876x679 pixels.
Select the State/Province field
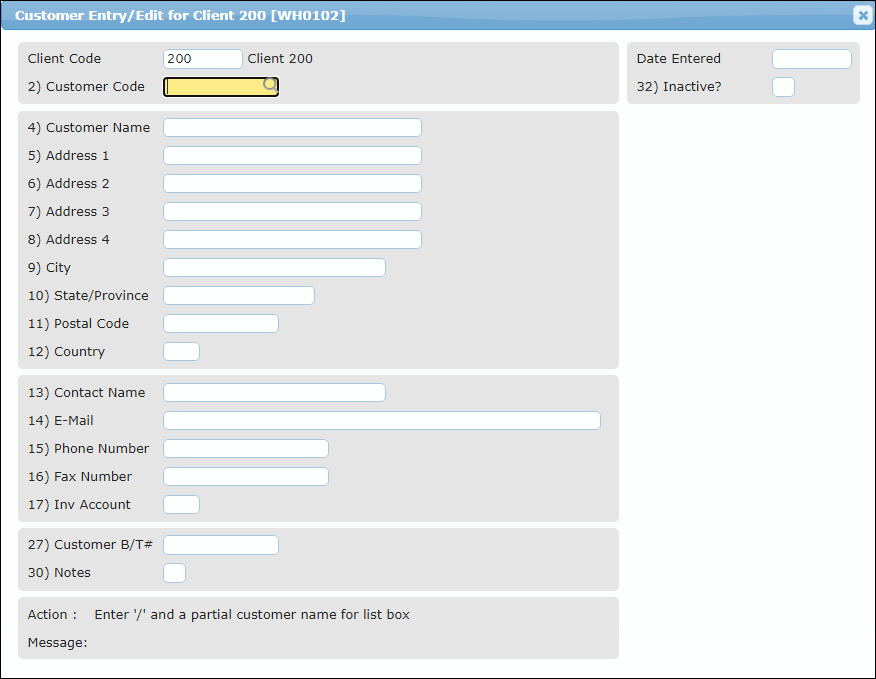239,296
